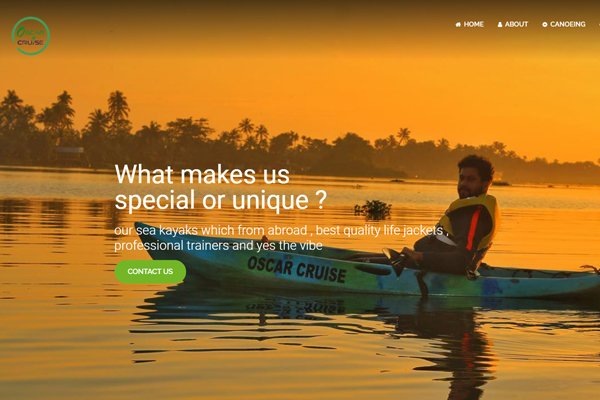600x400 pixels.
Task: Click the green Contact Us button
Action: pyautogui.click(x=150, y=271)
